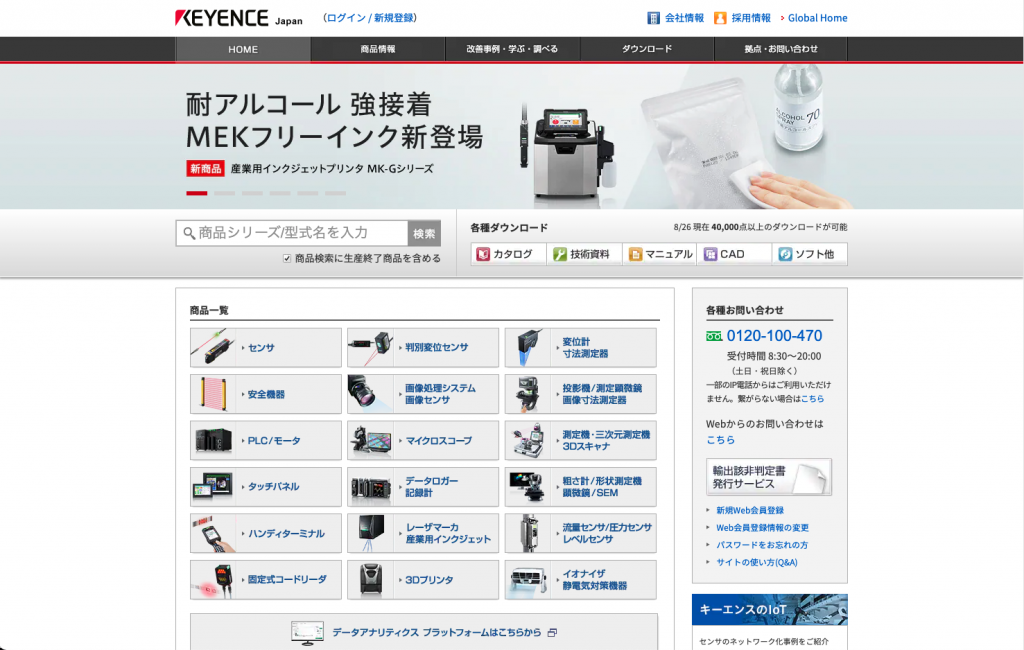Open ソフト他 download icon

(786, 254)
